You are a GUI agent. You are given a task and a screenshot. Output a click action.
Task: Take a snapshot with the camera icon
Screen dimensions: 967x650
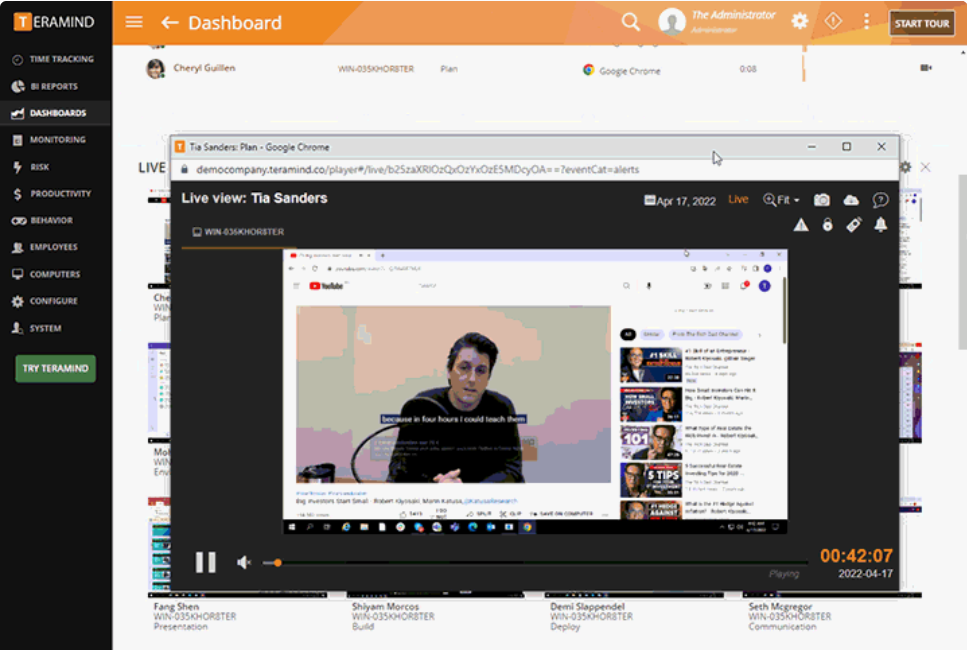[x=821, y=200]
